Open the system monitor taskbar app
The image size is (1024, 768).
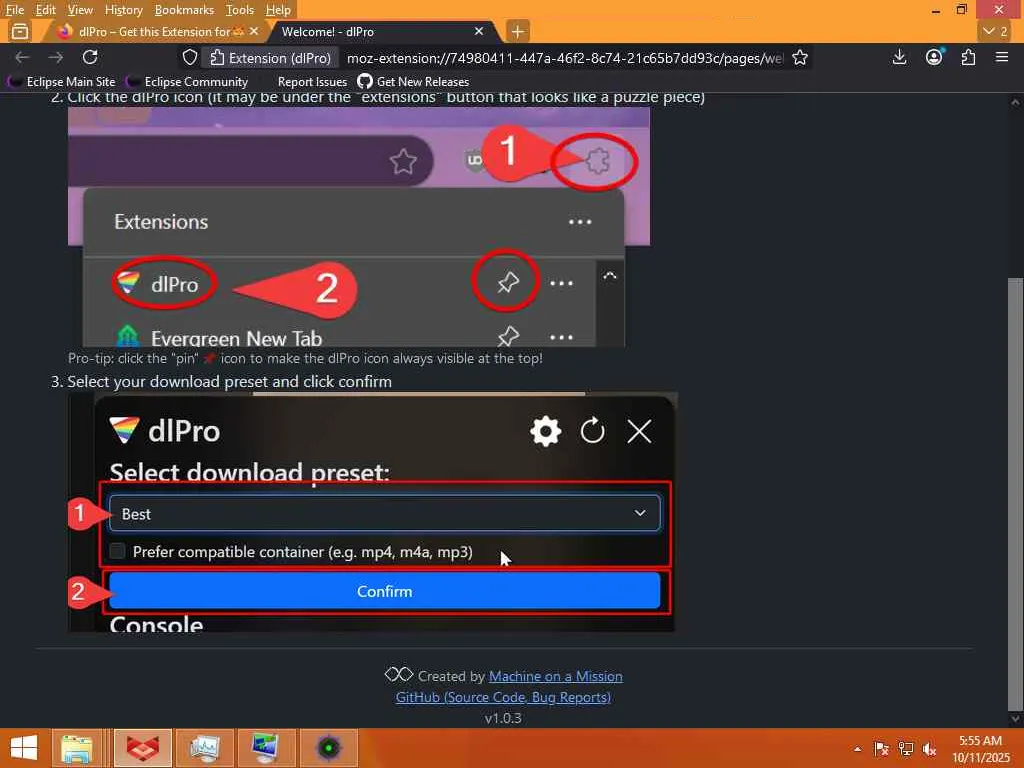(204, 748)
